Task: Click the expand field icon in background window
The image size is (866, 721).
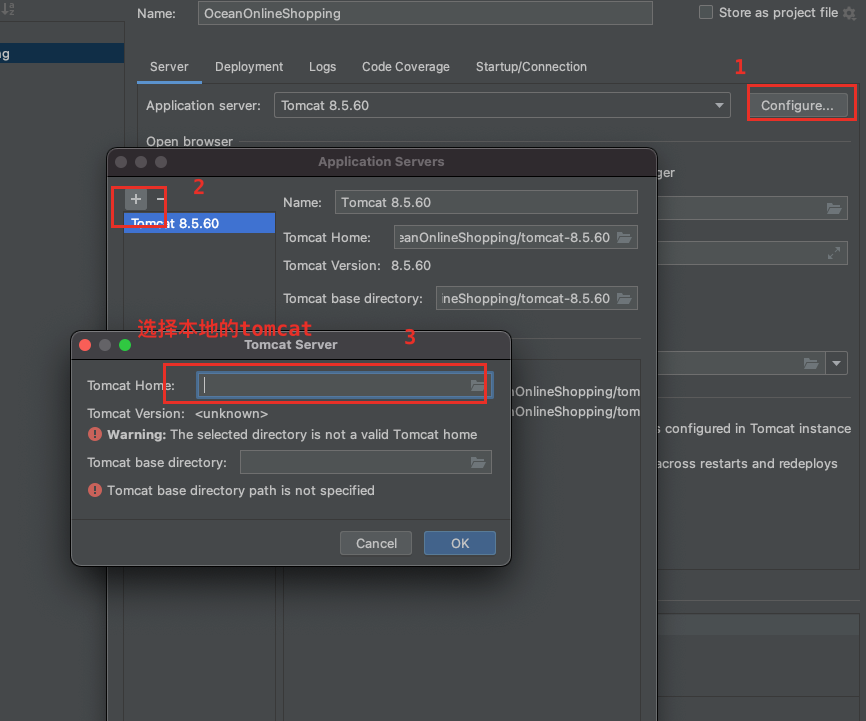Action: (x=834, y=253)
